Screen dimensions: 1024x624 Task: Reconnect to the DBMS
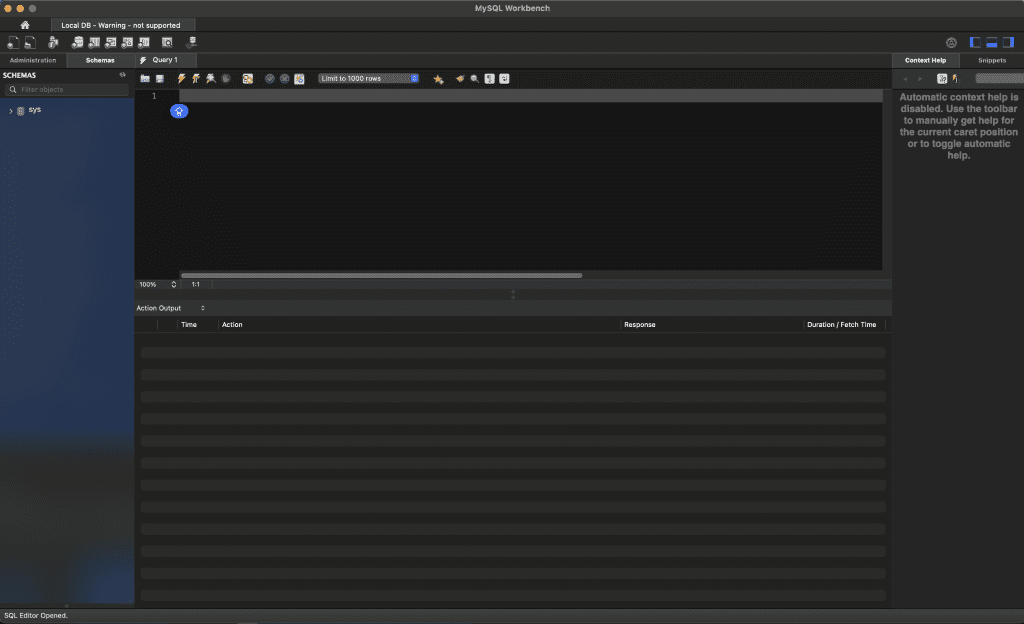coord(191,42)
